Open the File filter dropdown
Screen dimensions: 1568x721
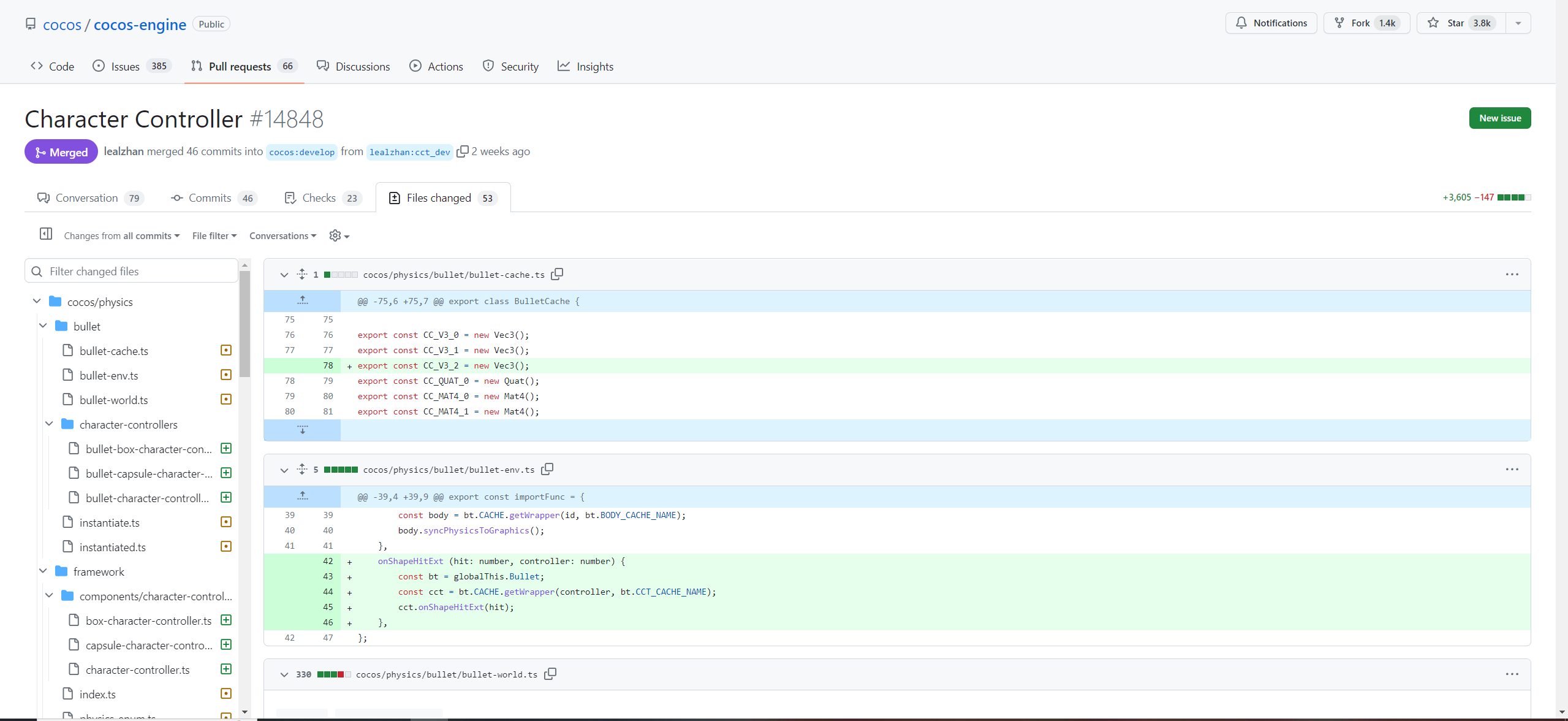214,236
